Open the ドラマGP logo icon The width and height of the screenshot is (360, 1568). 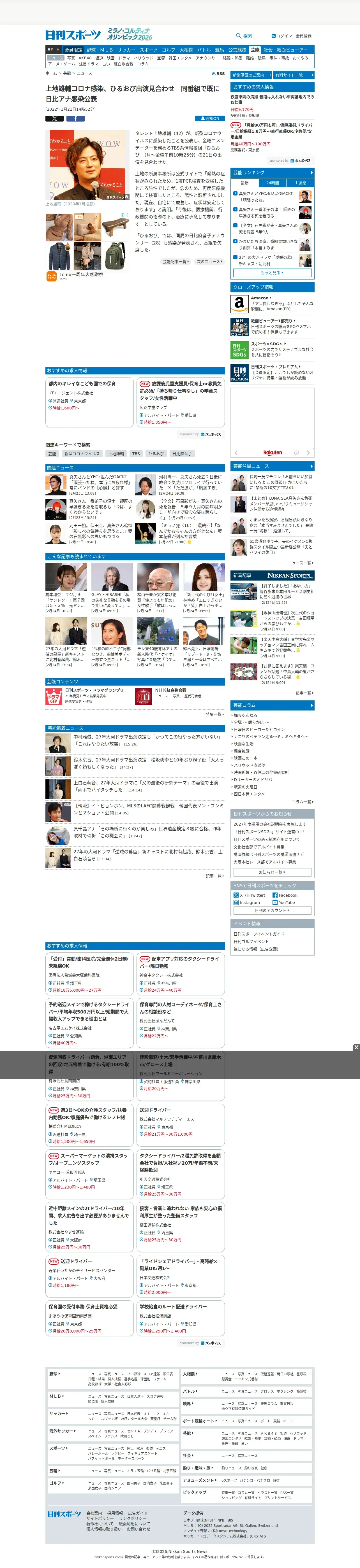pyautogui.click(x=54, y=696)
